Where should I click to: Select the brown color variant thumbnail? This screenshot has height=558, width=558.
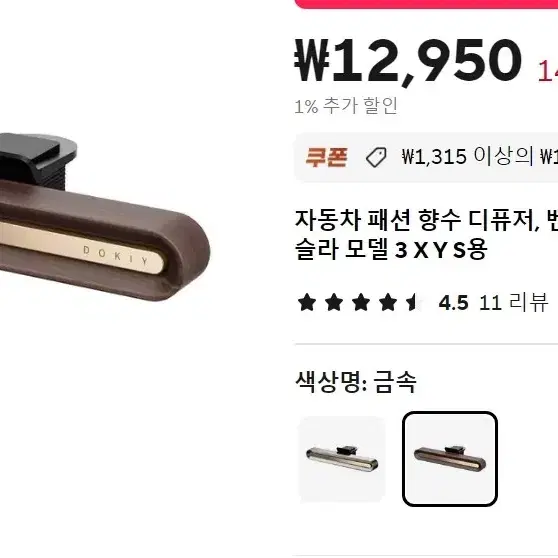coord(450,459)
